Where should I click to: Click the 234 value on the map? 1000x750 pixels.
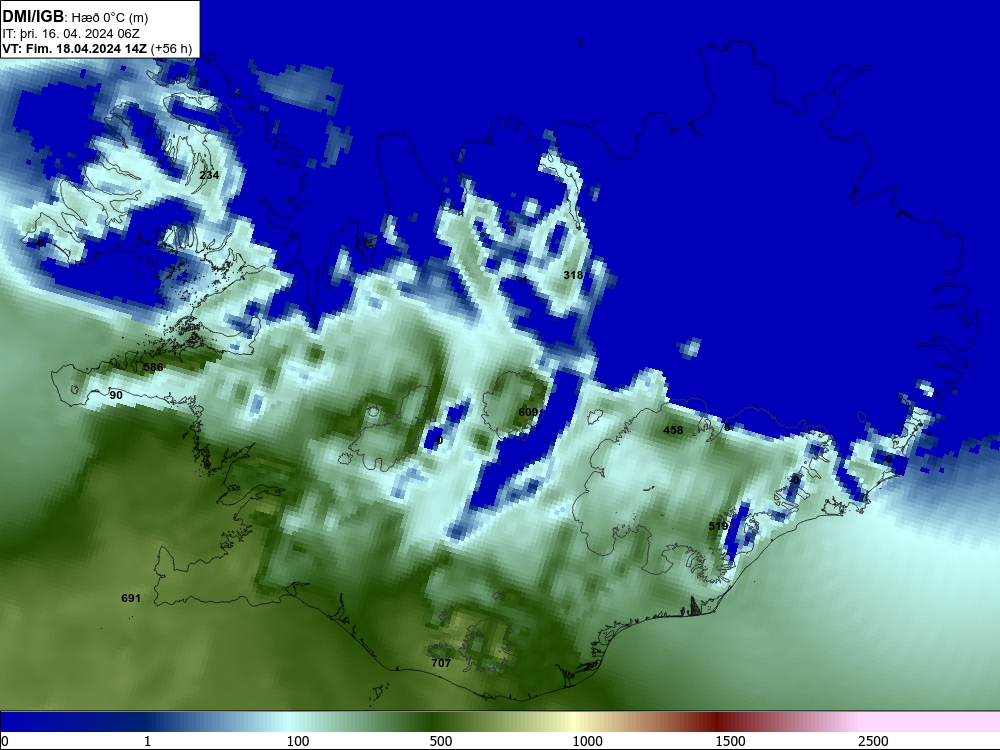[x=209, y=175]
